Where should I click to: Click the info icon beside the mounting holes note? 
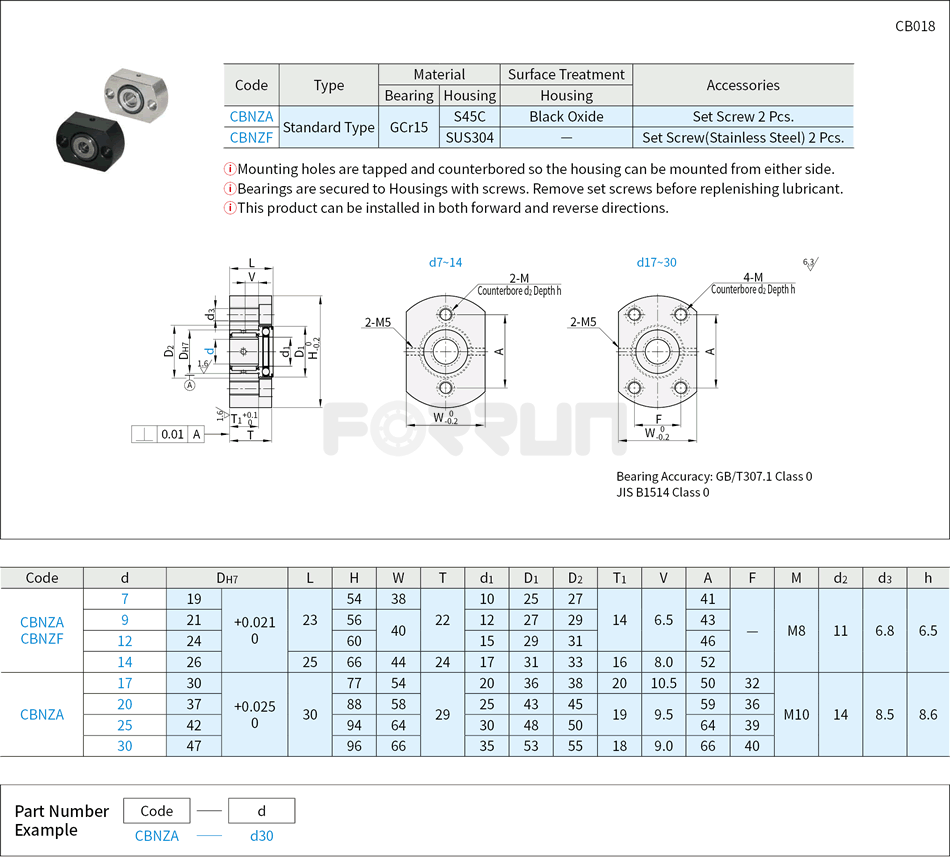pos(230,170)
